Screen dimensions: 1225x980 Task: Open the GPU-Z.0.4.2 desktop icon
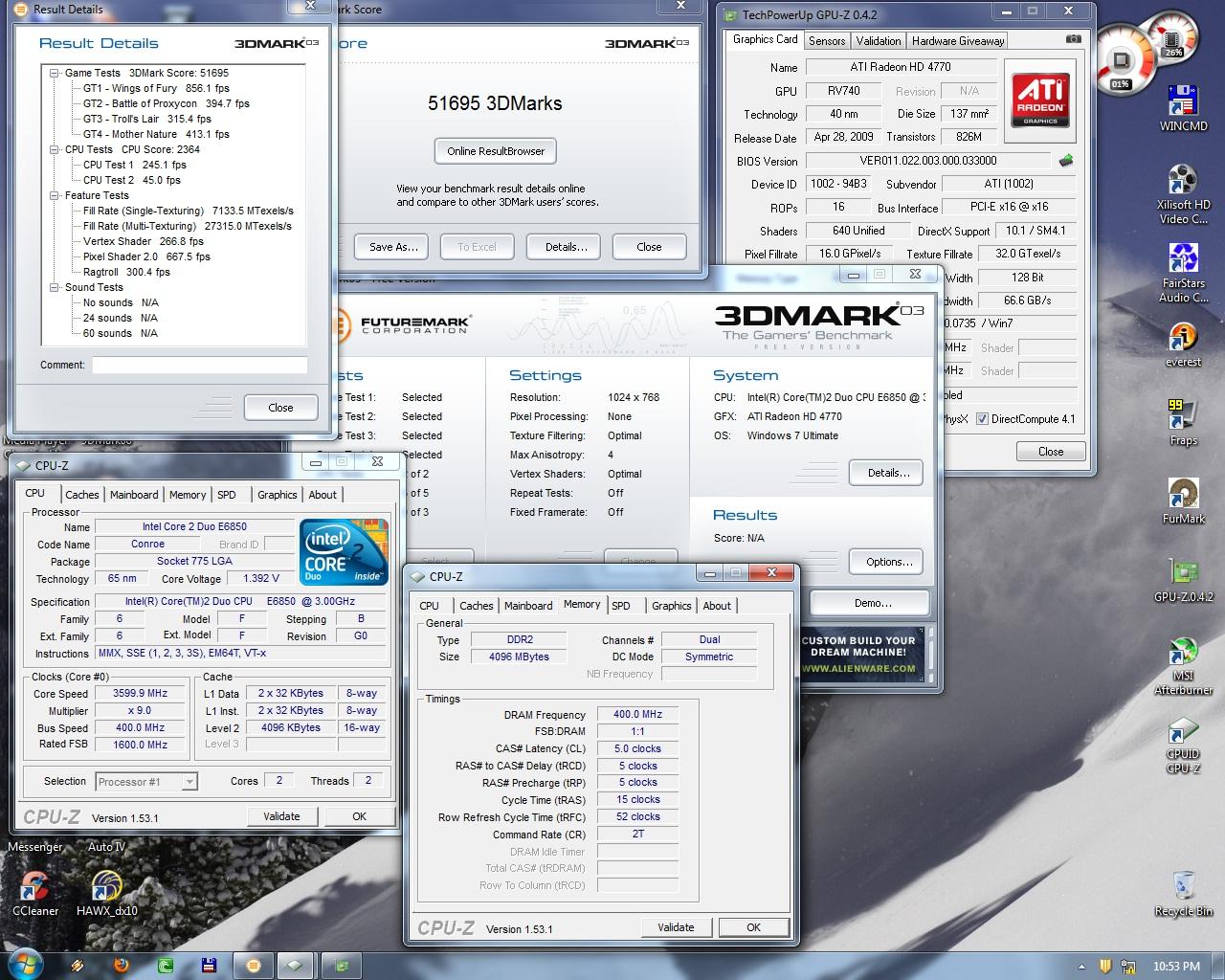click(1183, 580)
